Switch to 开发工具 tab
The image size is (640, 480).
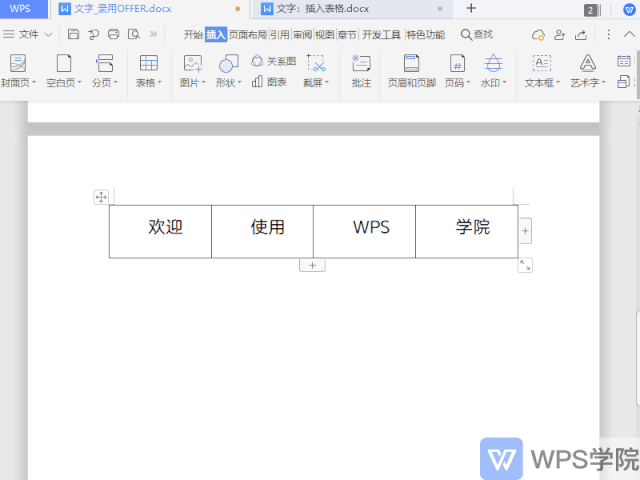[381, 35]
